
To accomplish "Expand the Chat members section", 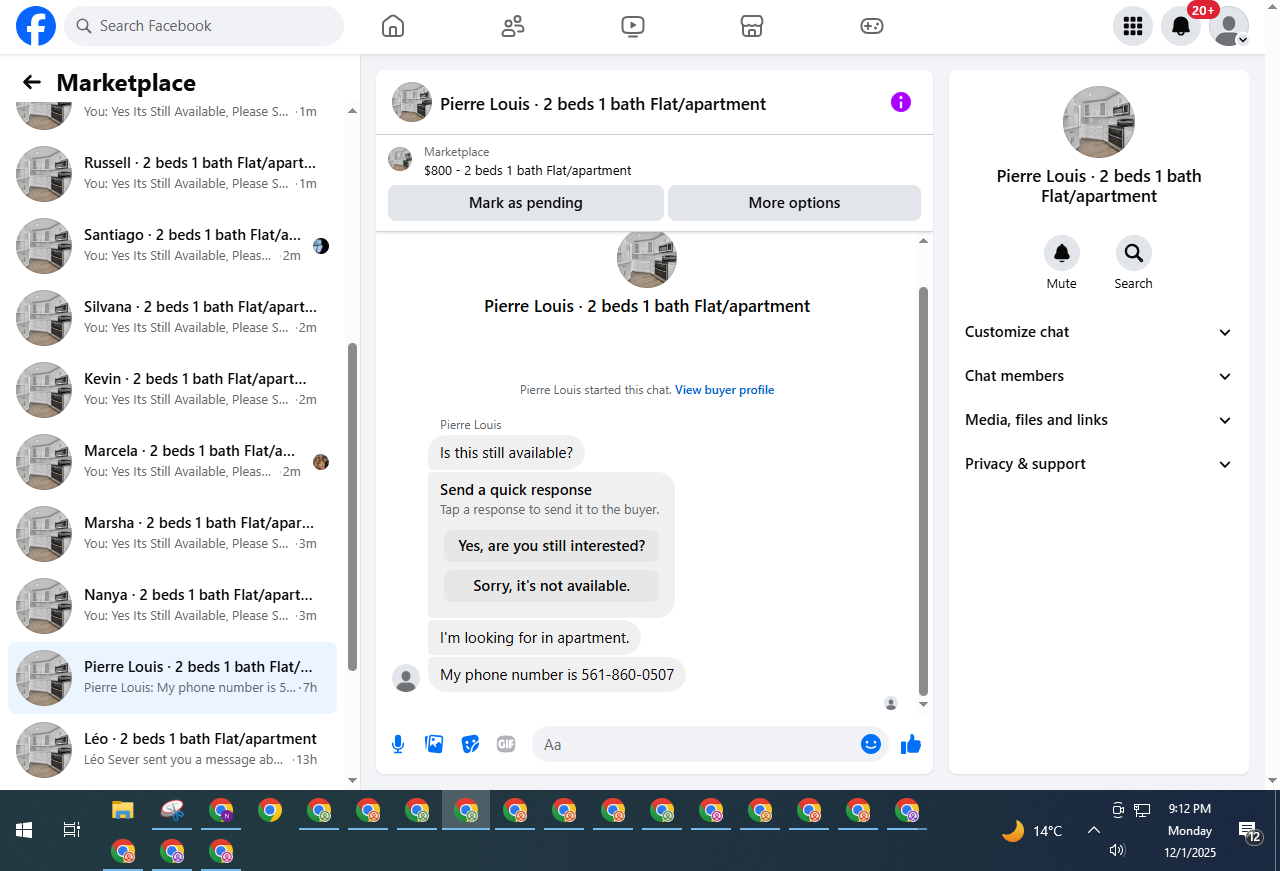I will pyautogui.click(x=1099, y=376).
